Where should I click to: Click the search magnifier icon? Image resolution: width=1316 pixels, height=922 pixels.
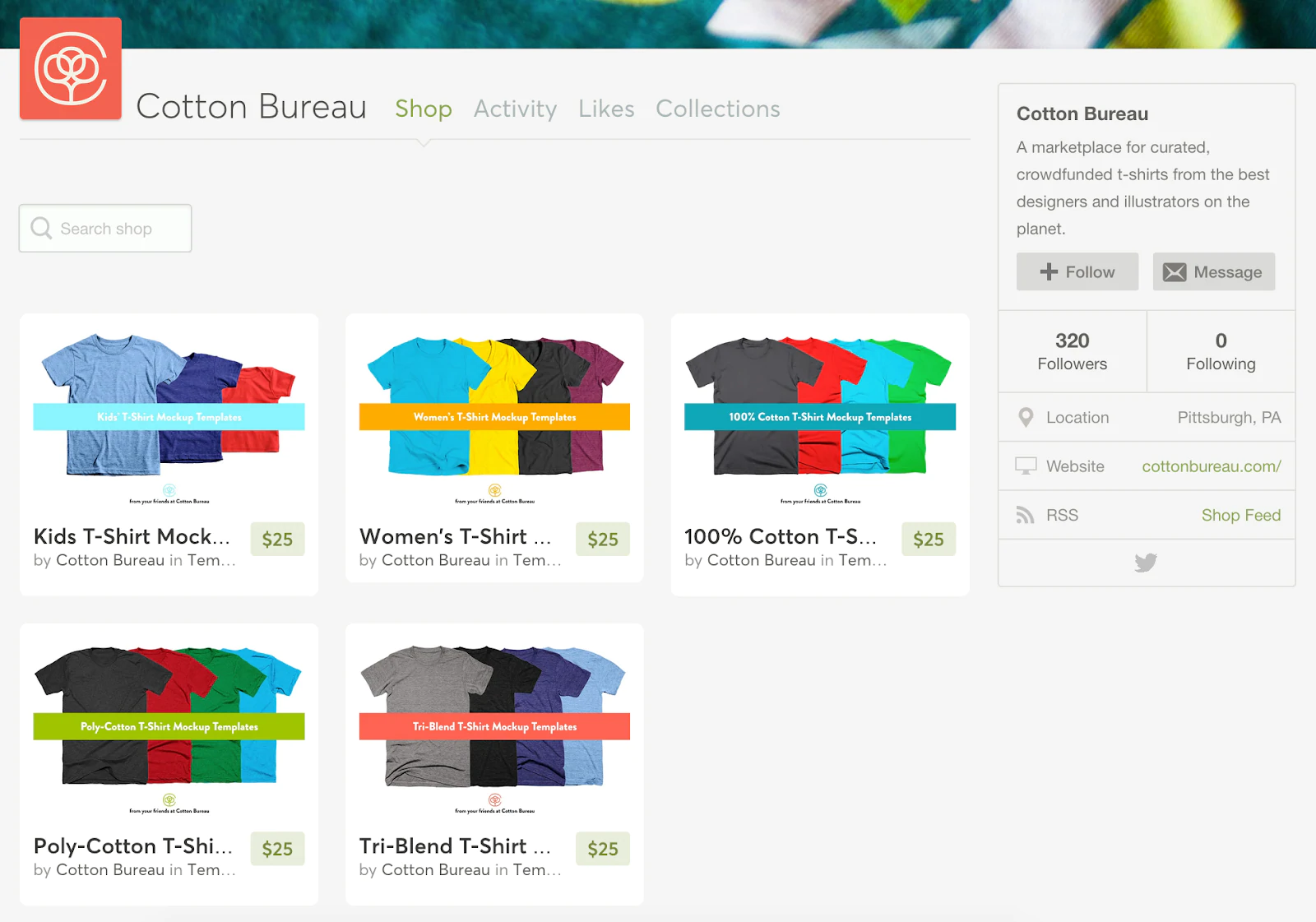click(41, 228)
